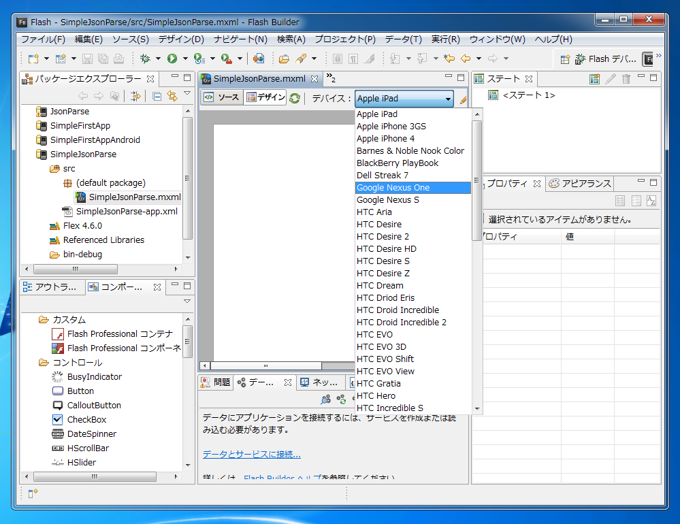Click the Collapse All icon in Package Explorer
Screen dimensions: 680x524
click(157, 96)
